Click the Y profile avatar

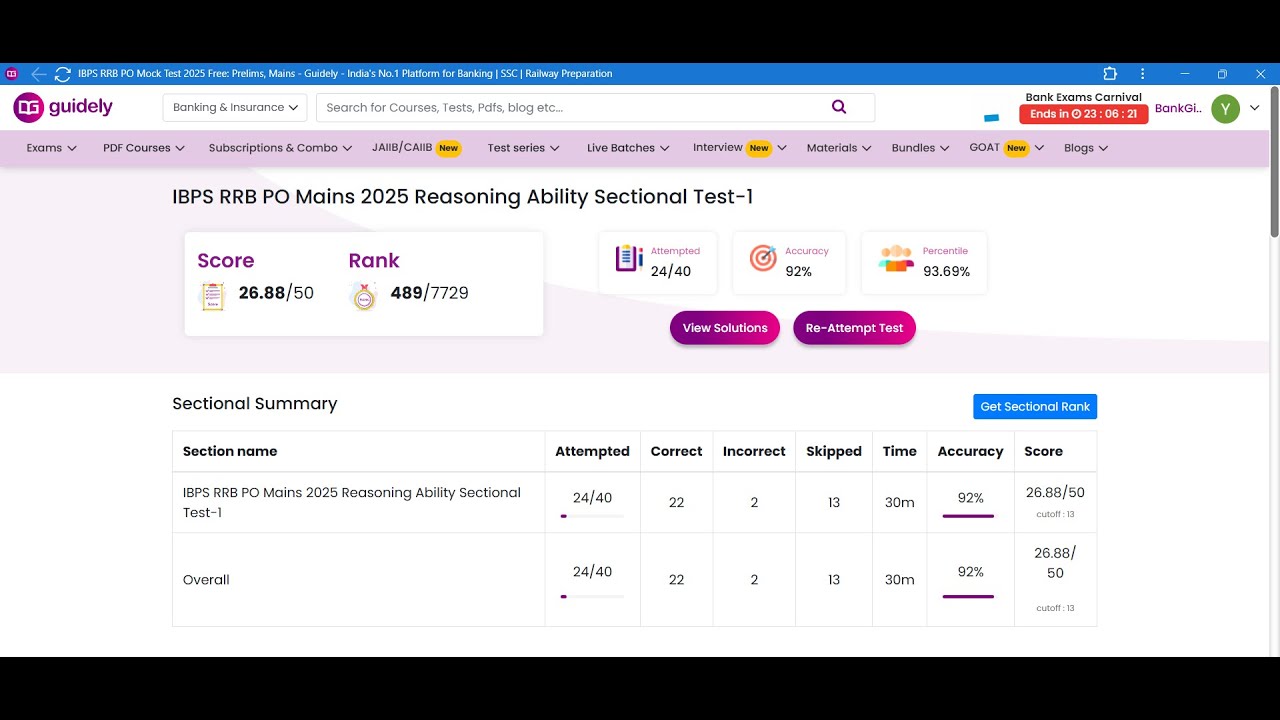point(1225,109)
